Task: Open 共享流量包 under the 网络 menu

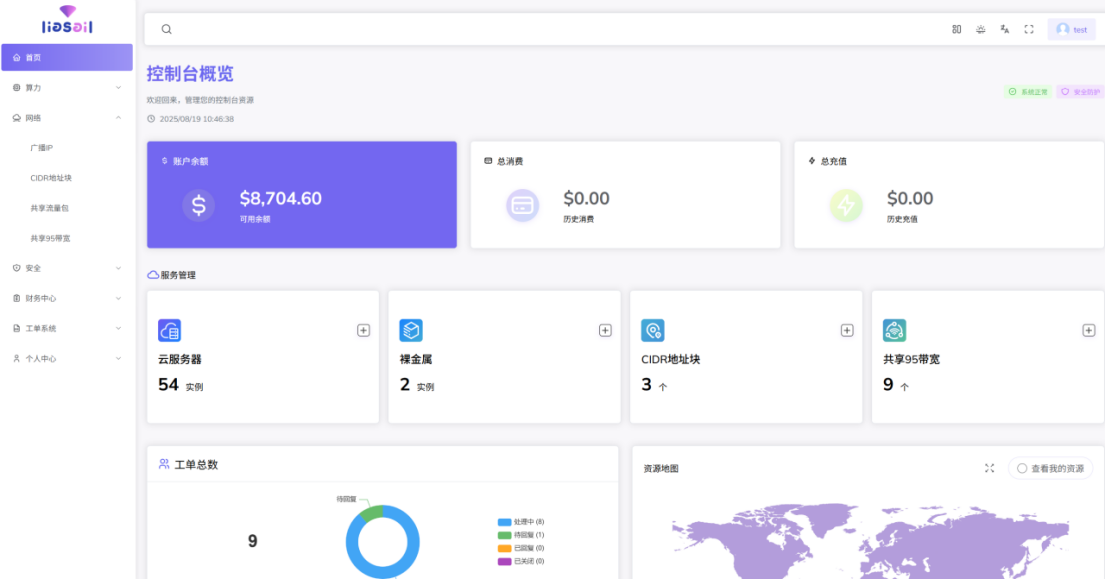Action: (x=50, y=208)
